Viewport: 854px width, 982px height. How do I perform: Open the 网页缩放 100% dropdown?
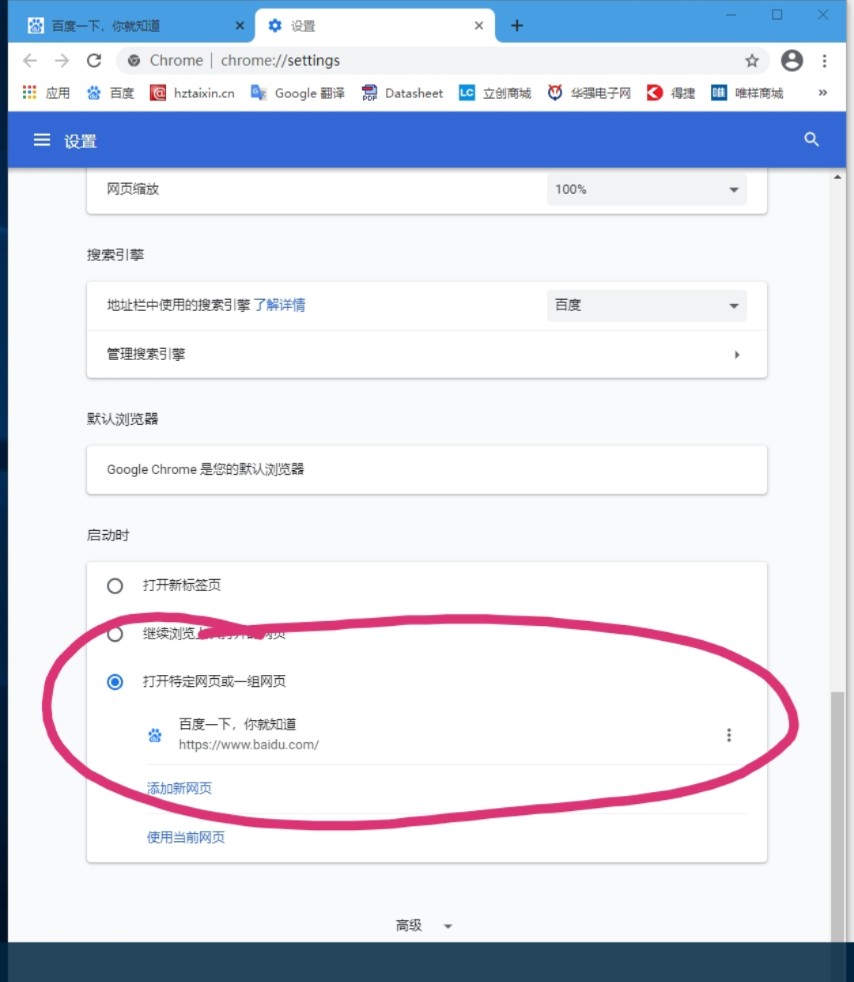pyautogui.click(x=647, y=189)
